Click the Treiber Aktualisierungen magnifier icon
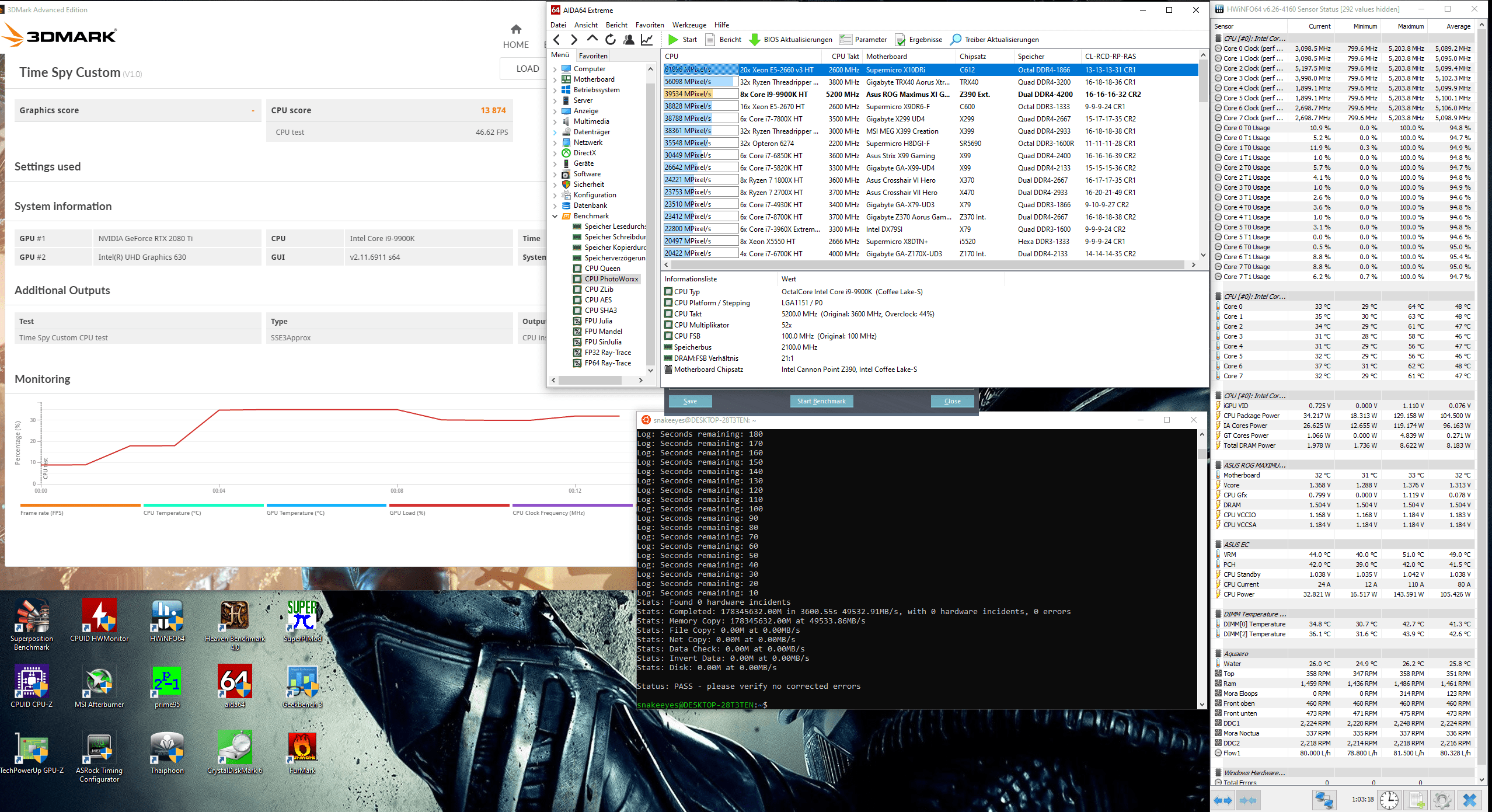The height and width of the screenshot is (812, 1492). pos(956,40)
